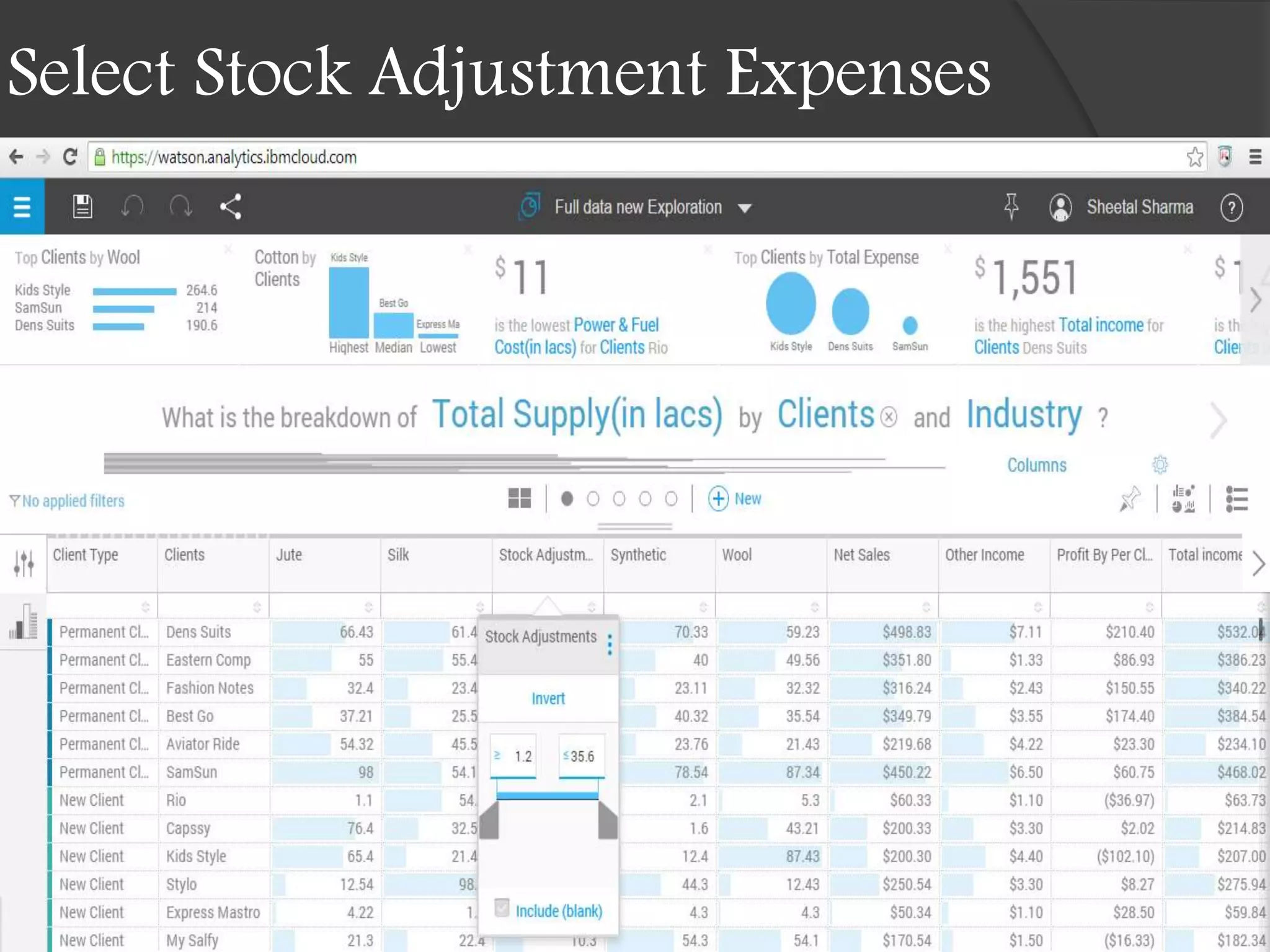Save the exploration with the floppy icon
1270x952 pixels.
82,207
